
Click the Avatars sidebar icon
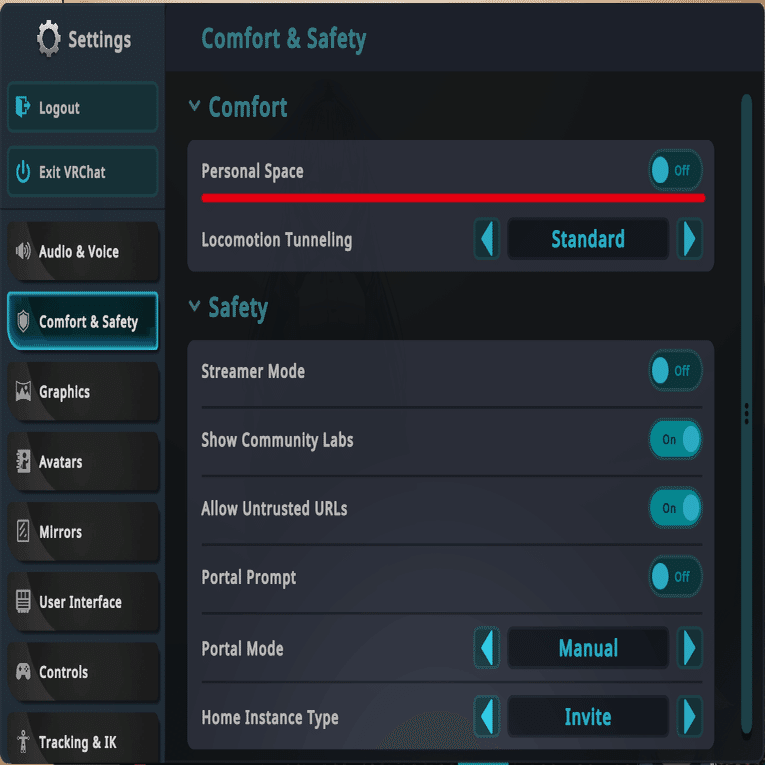pos(23,462)
